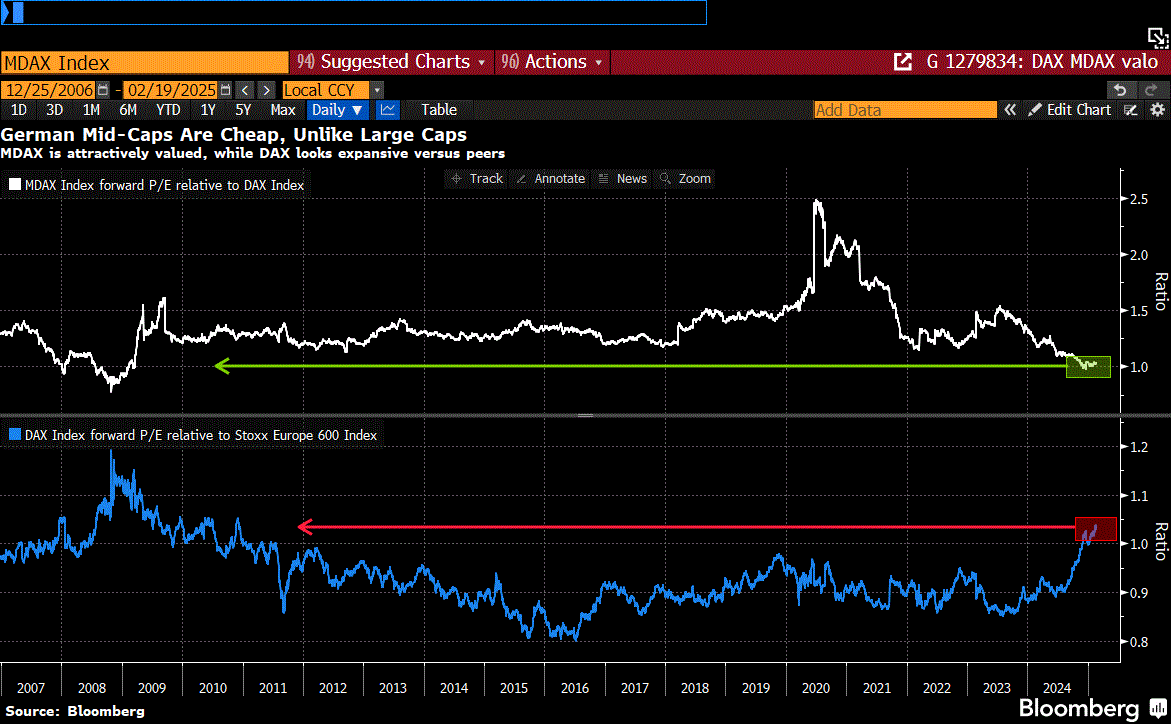Click the redo arrow icon
Viewport: 1171px width, 724px height.
click(x=1151, y=90)
